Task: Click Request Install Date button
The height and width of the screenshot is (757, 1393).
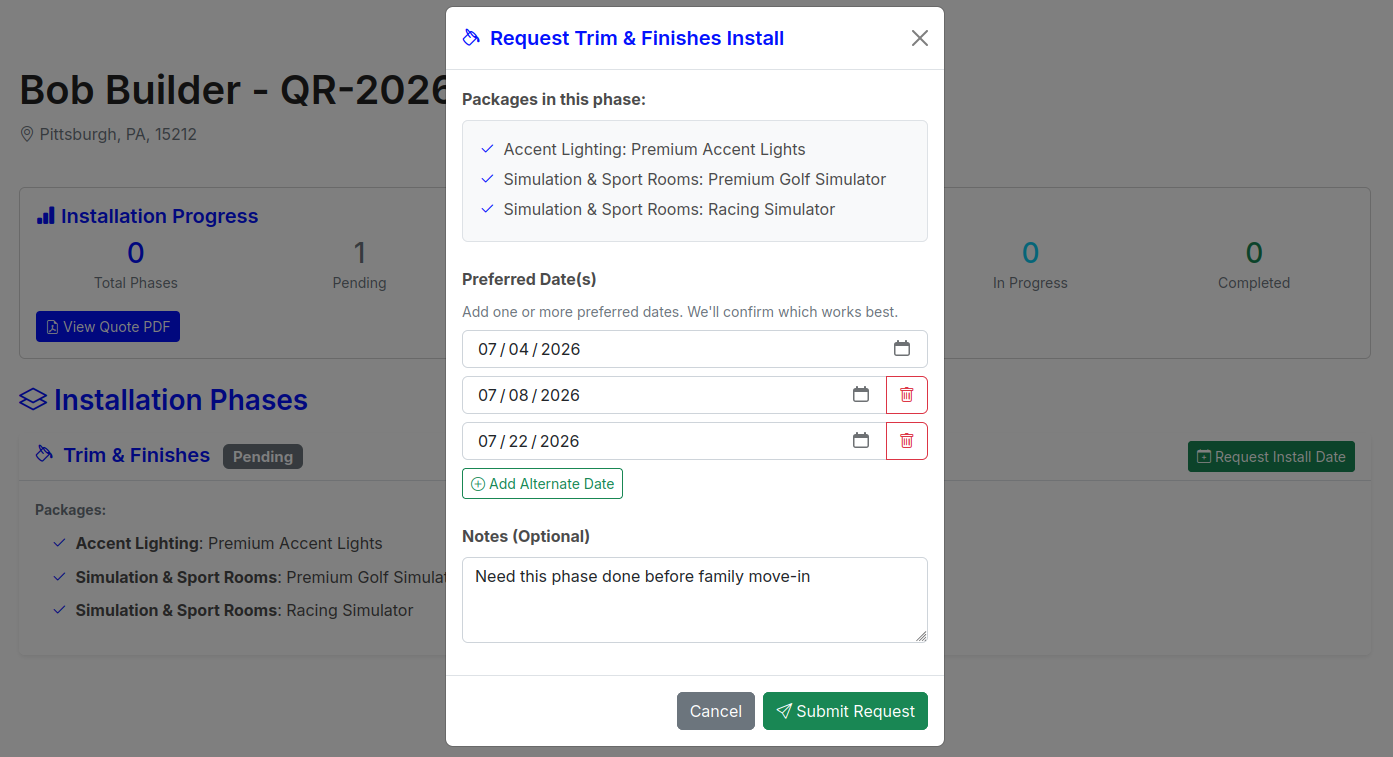Action: click(1270, 457)
